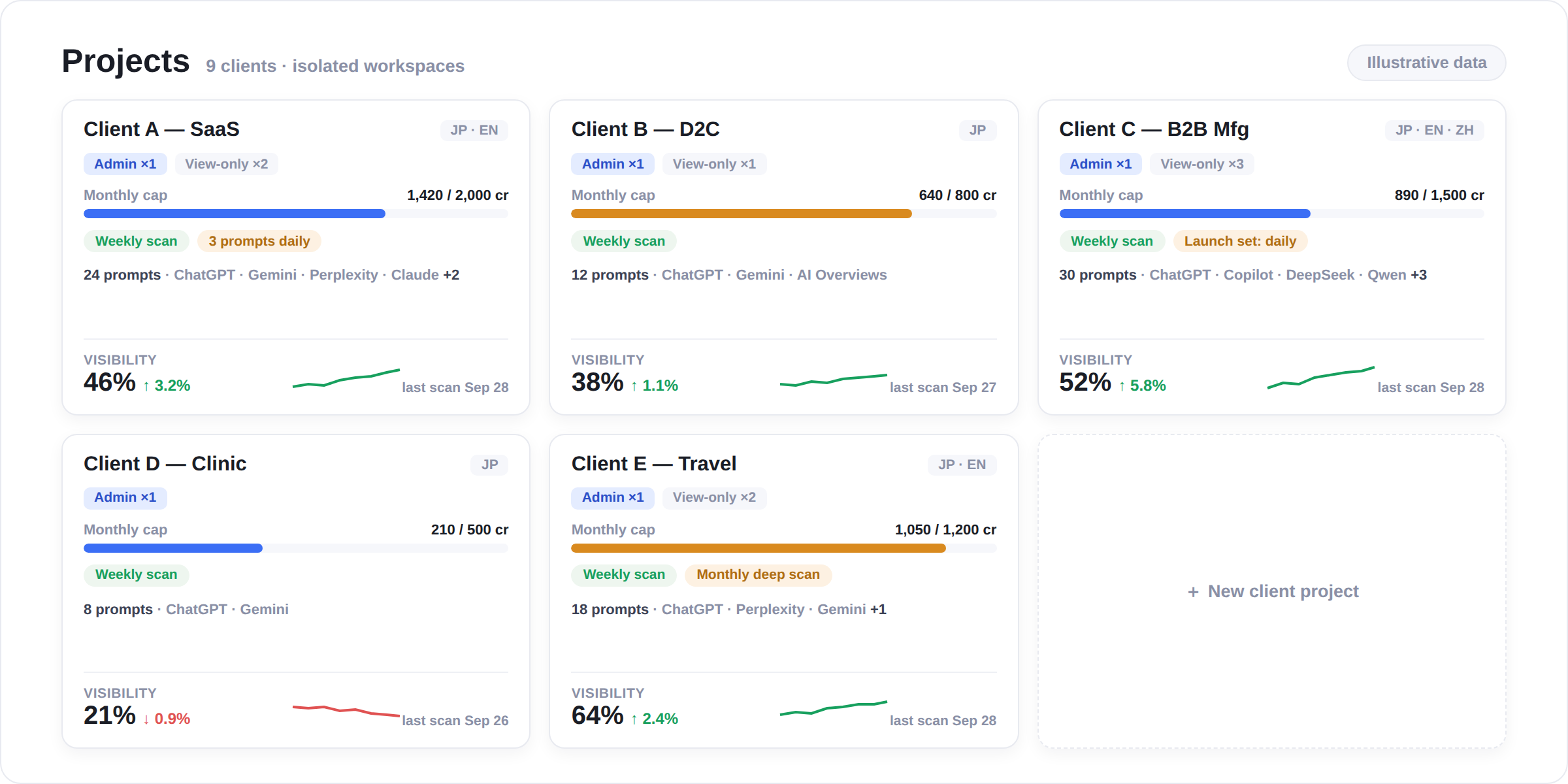Click Client C monthly cap progress bar

[1271, 214]
